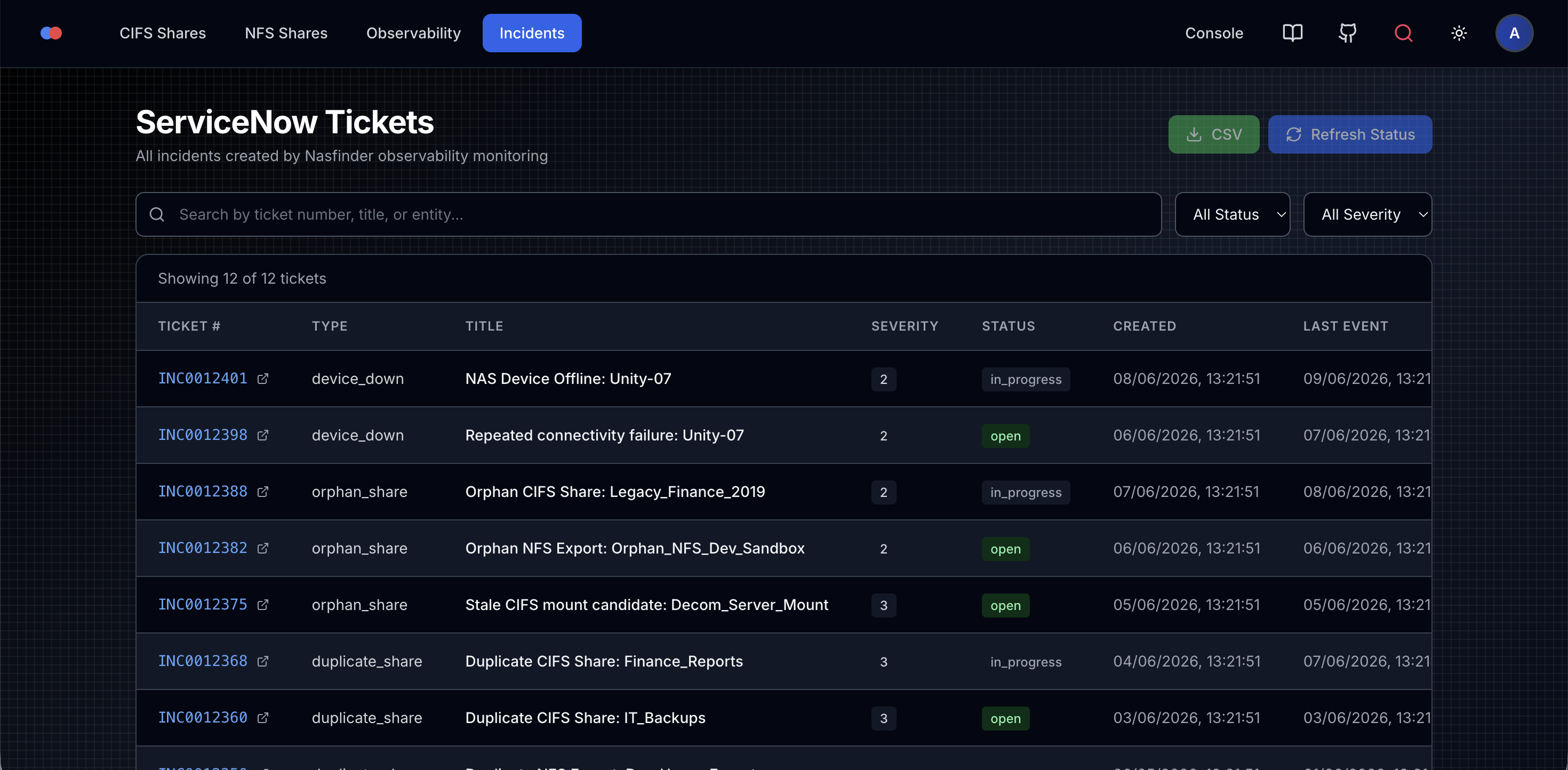The width and height of the screenshot is (1568, 770).
Task: Click the TITLE column header
Action: (x=484, y=326)
